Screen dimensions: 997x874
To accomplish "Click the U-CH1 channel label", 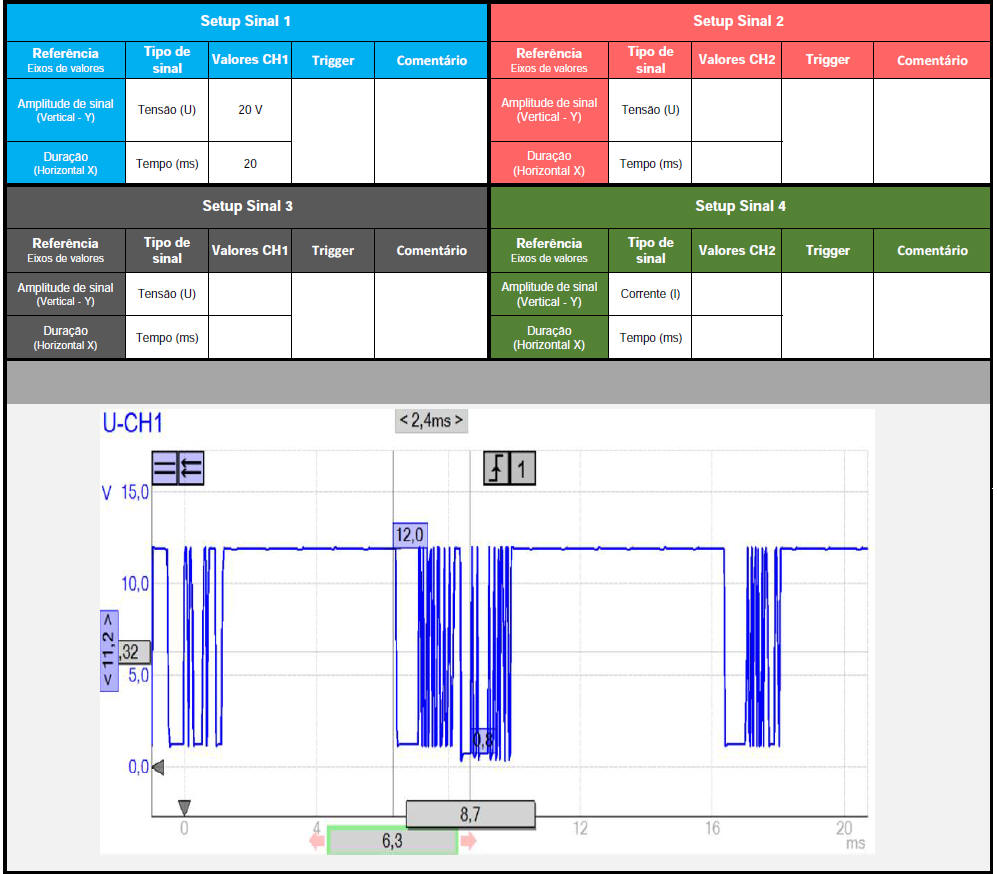I will tap(133, 423).
